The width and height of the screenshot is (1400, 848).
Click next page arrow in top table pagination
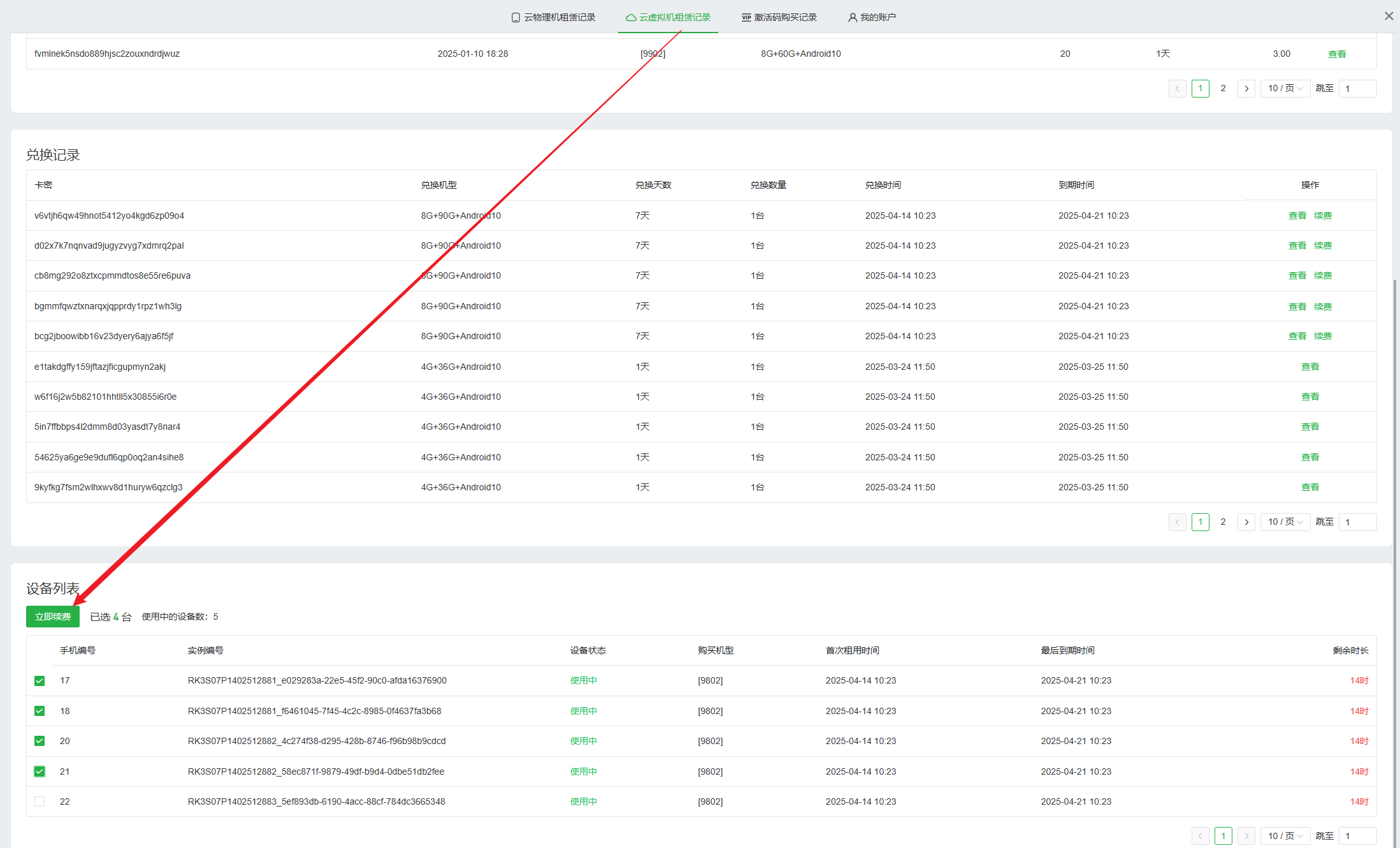[1246, 89]
